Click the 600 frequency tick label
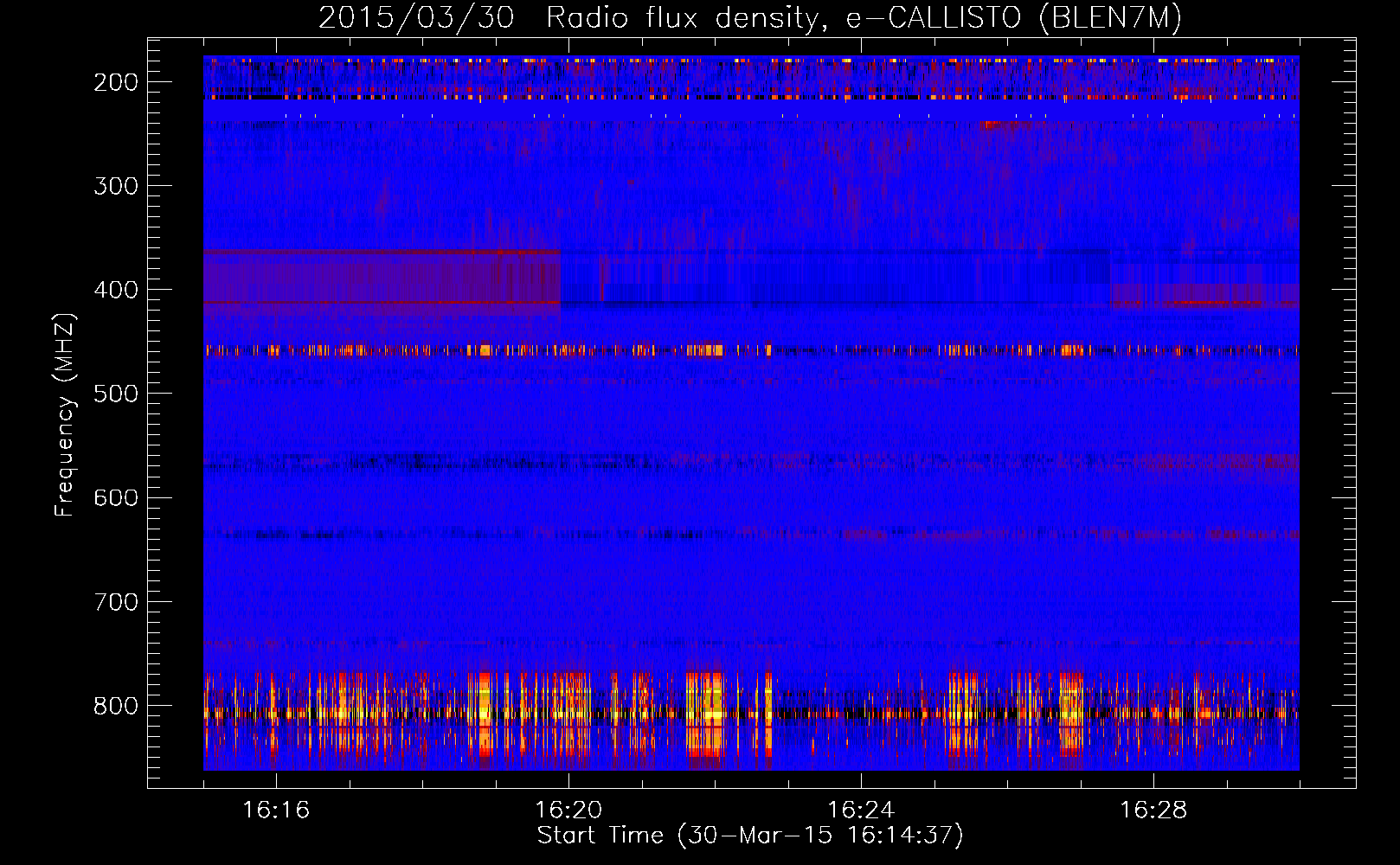Image resolution: width=1400 pixels, height=865 pixels. pos(116,497)
